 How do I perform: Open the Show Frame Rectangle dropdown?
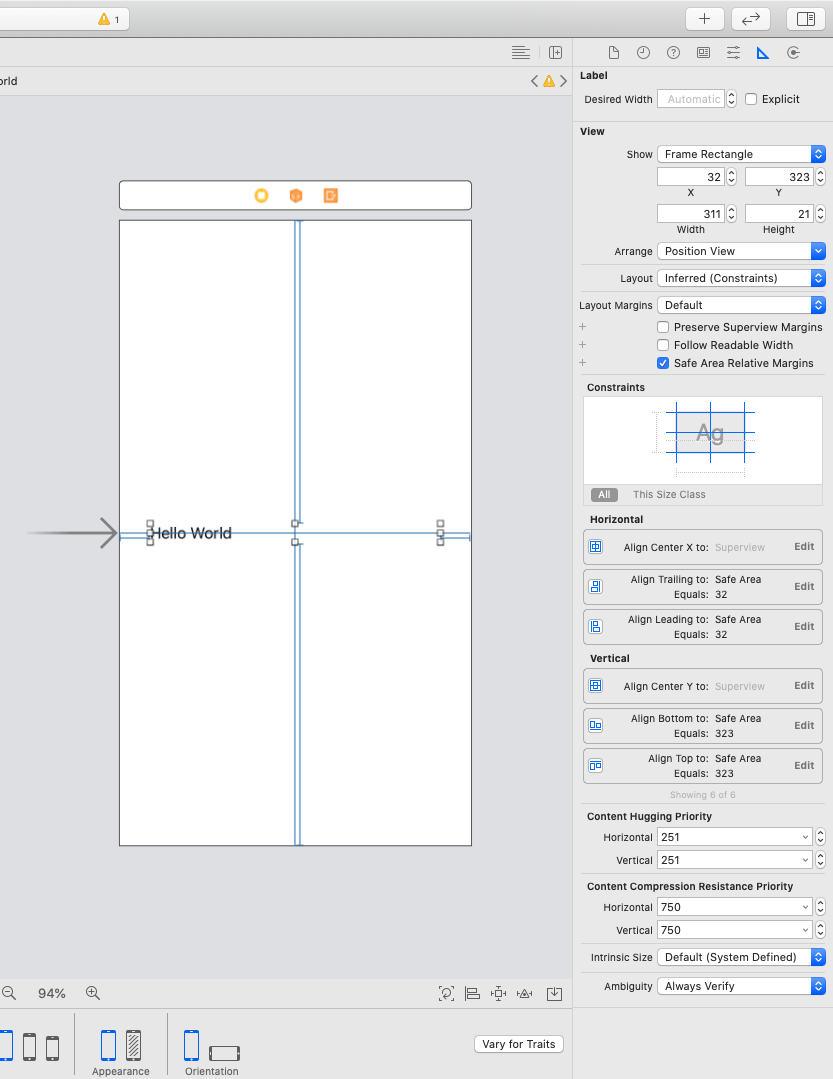[741, 154]
